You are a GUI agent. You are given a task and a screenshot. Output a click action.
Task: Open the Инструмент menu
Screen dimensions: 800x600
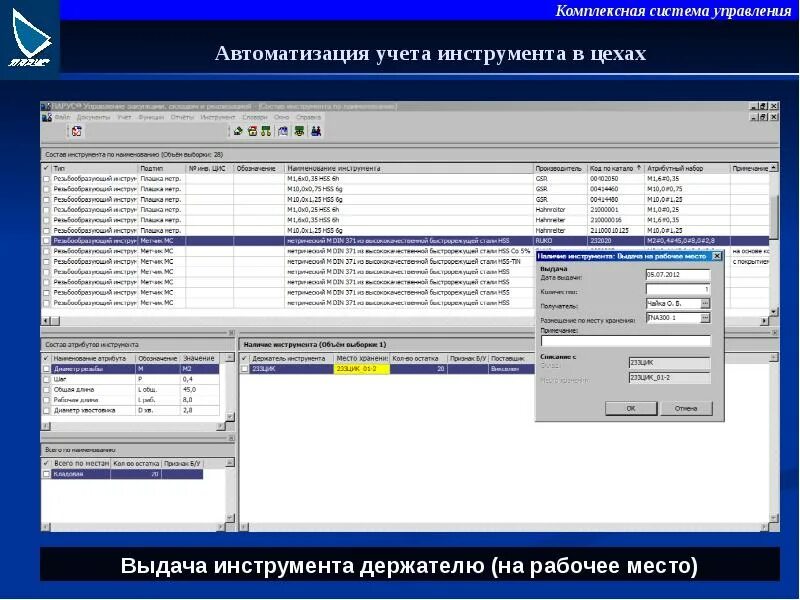coord(218,117)
